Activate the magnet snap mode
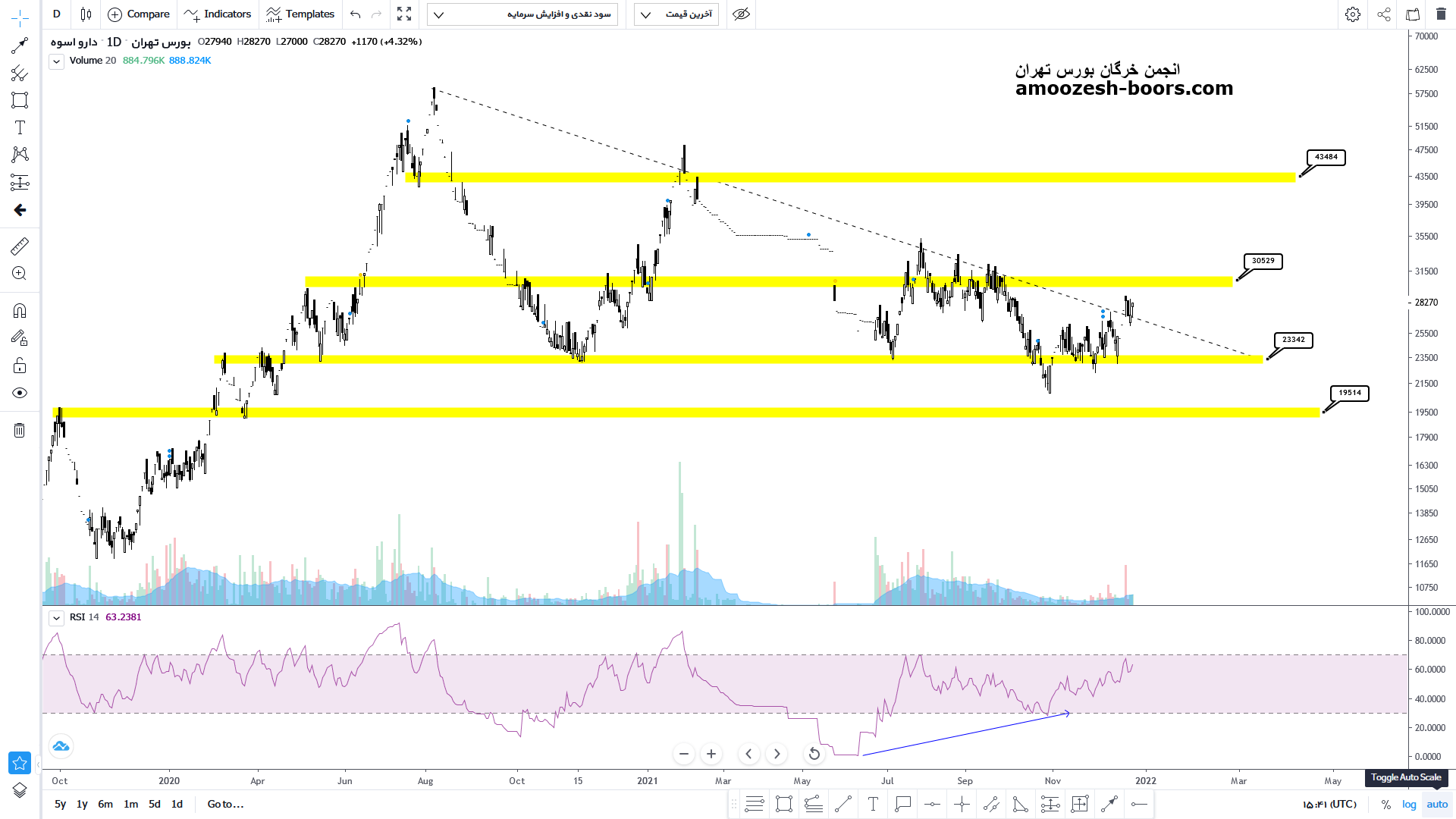 tap(20, 311)
